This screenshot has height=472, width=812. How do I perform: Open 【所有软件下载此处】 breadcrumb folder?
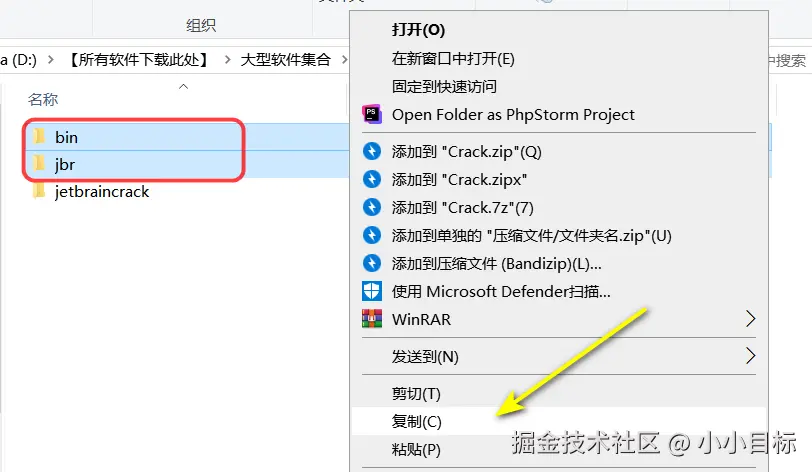pyautogui.click(x=139, y=60)
